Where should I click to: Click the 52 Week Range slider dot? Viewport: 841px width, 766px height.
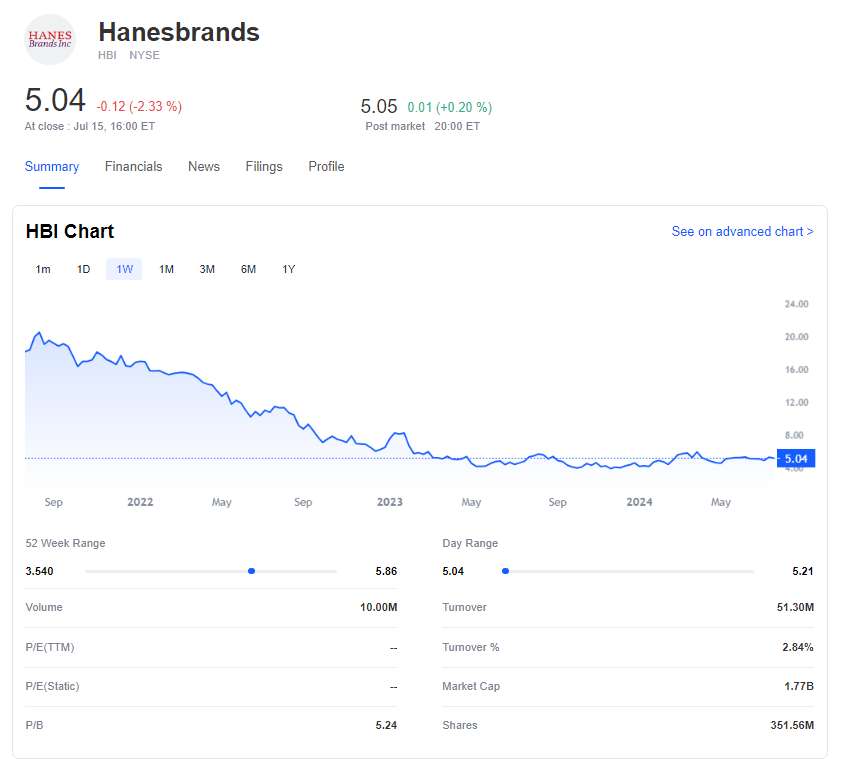coord(251,571)
